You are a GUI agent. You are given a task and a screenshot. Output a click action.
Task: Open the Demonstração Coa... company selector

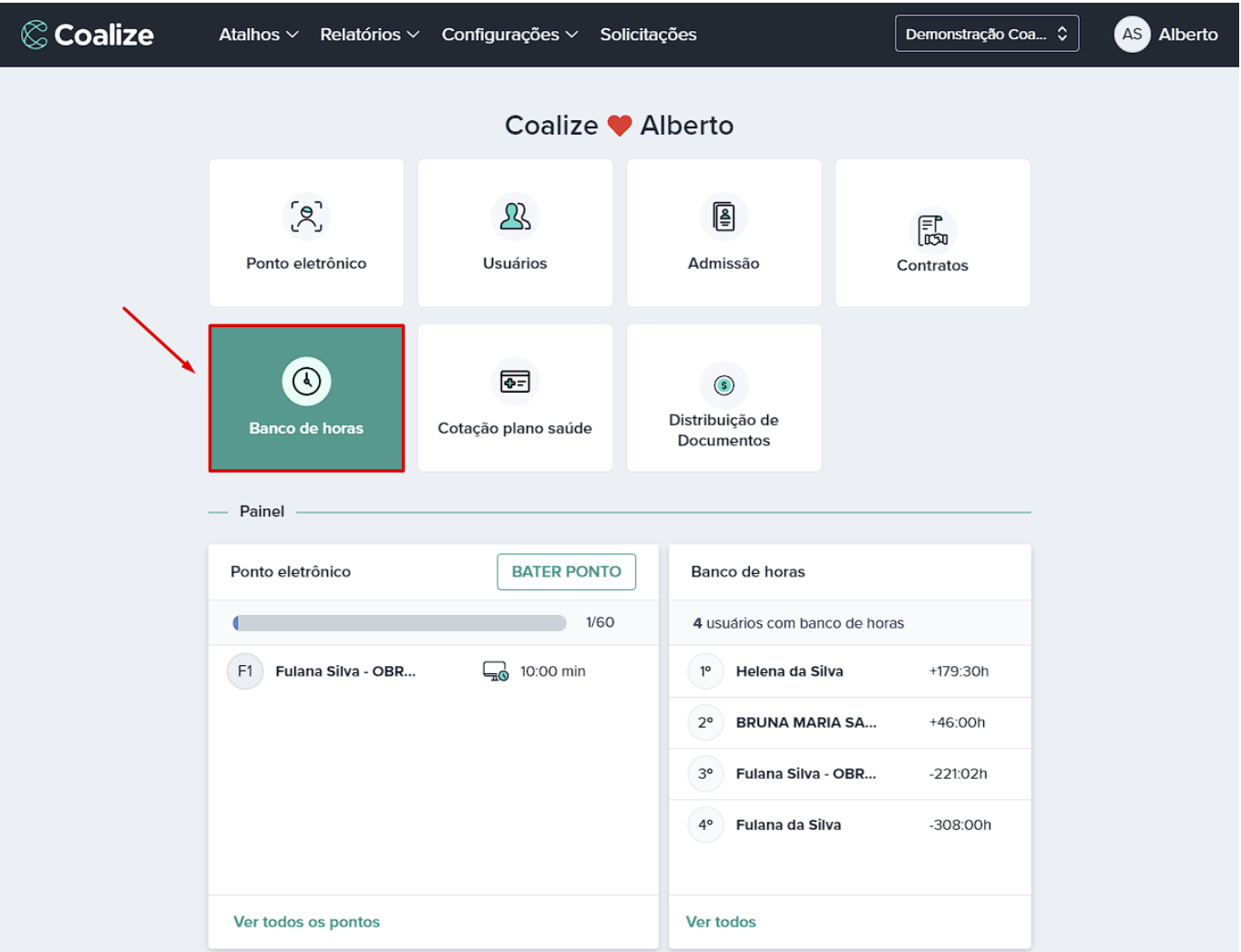point(986,34)
